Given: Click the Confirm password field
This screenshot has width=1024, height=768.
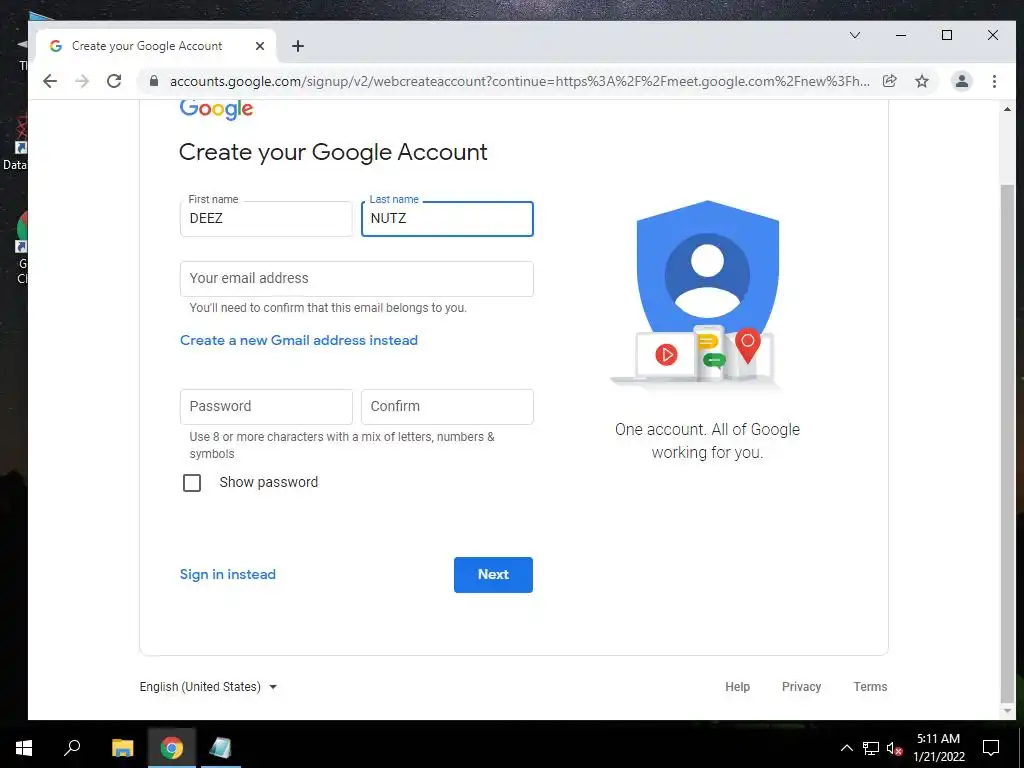Looking at the screenshot, I should [447, 407].
